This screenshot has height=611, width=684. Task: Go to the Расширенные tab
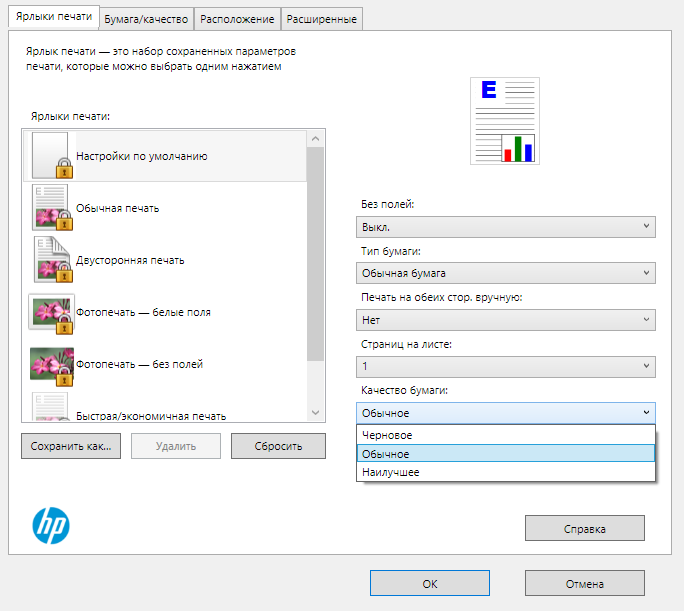321,18
